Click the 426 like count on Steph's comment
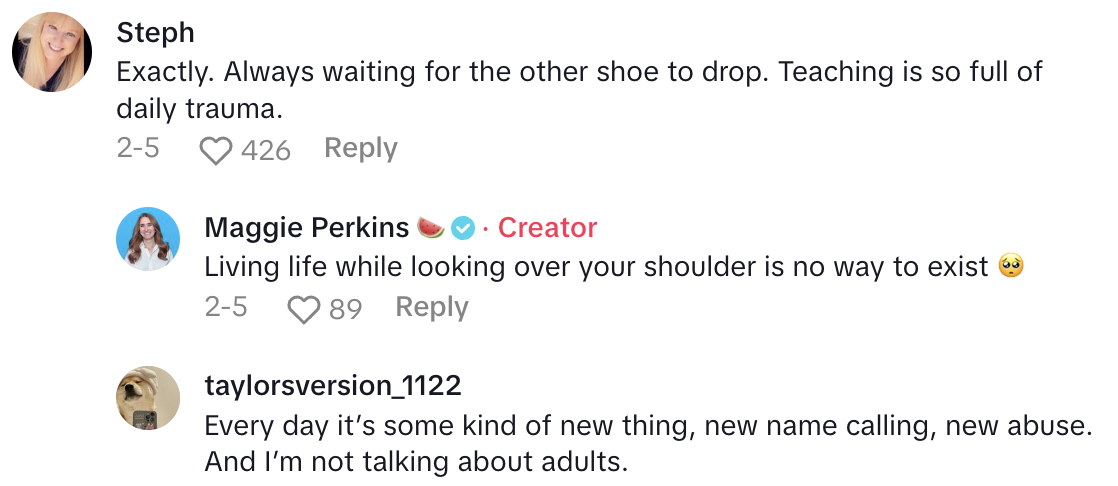Screen dimensions: 1118x486 tap(266, 151)
